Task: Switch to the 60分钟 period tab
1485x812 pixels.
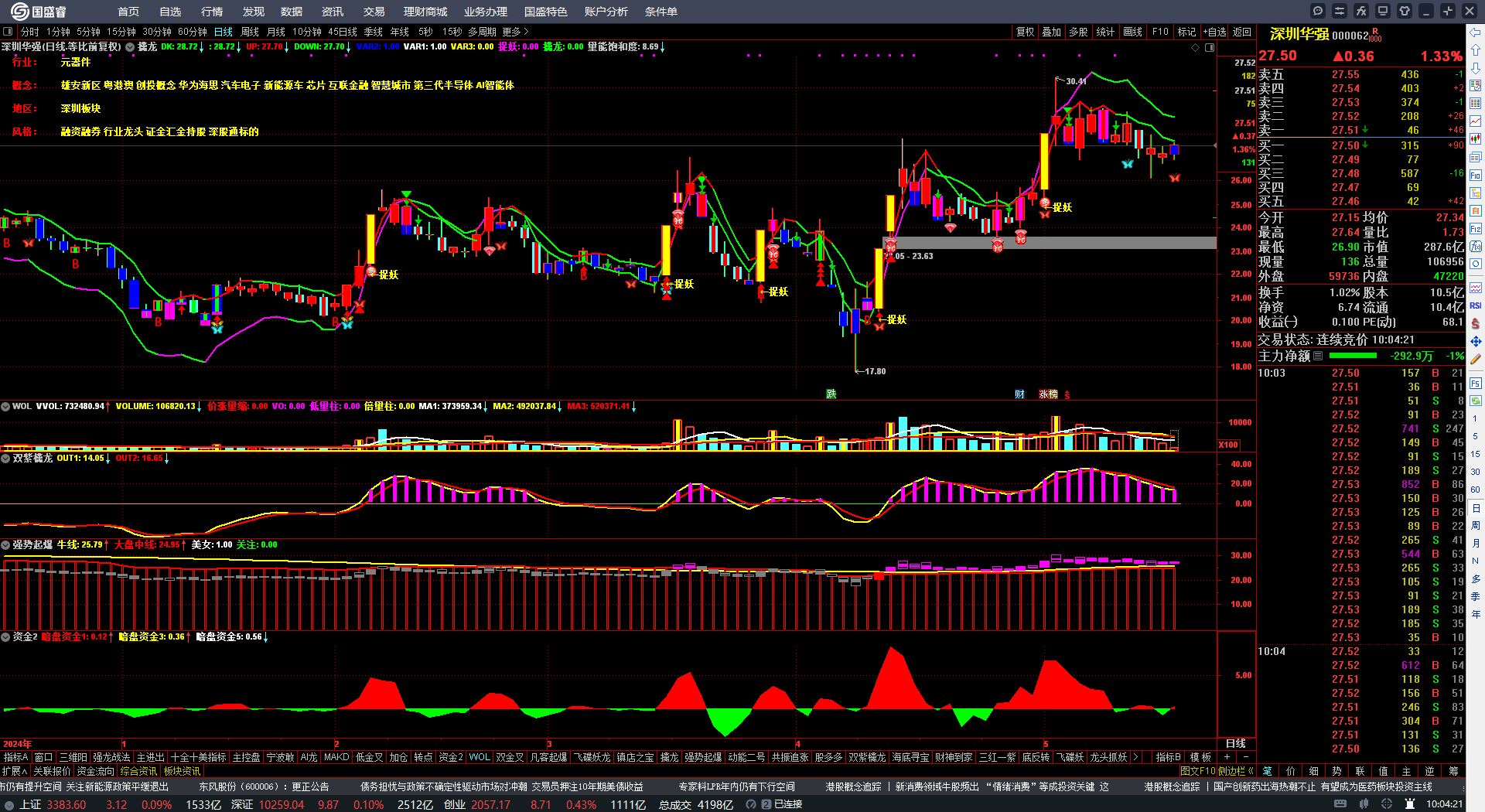Action: (x=193, y=32)
